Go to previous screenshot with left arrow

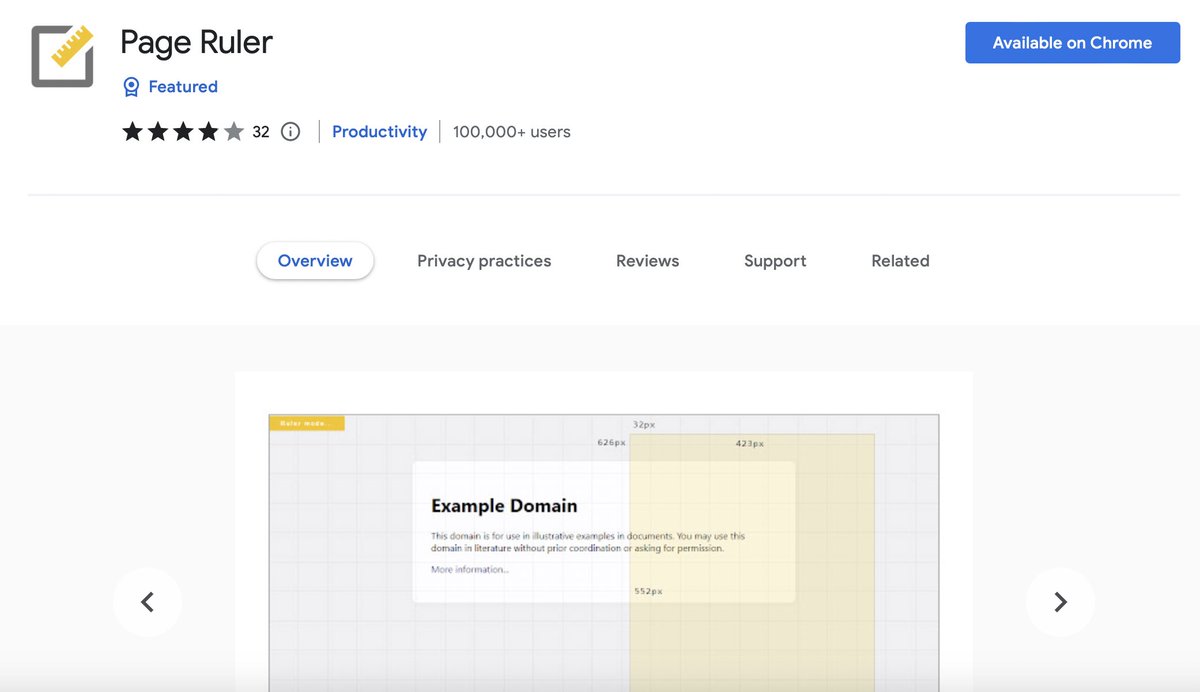pyautogui.click(x=147, y=602)
